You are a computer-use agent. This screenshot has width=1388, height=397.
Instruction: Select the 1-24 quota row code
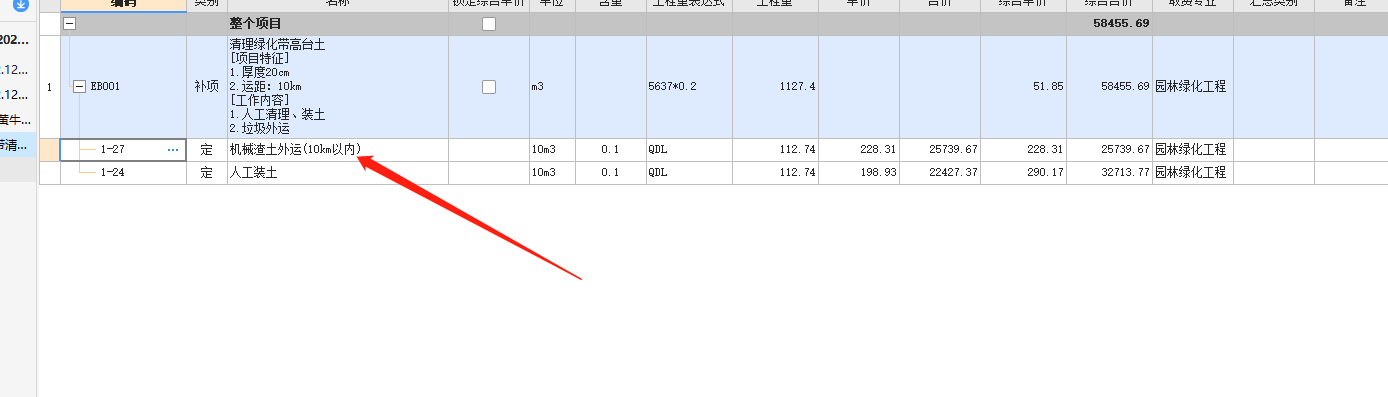112,173
